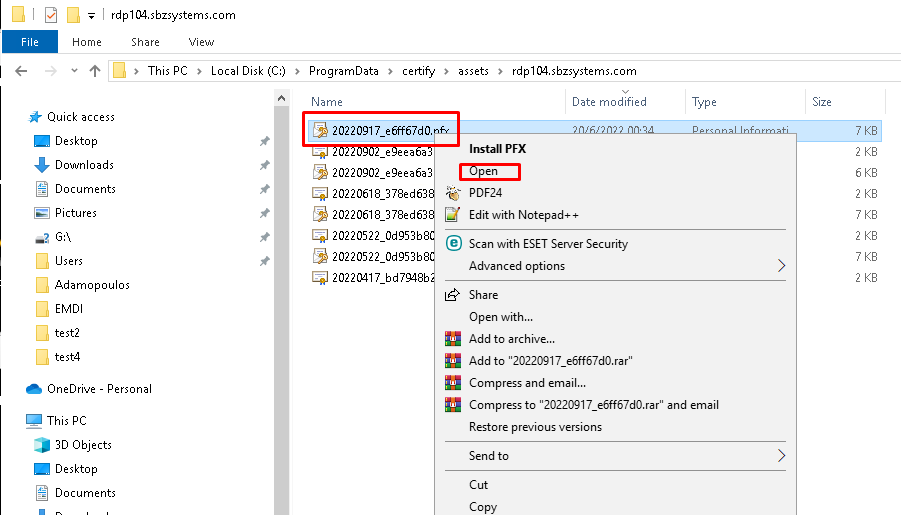901x515 pixels.
Task: Open the quick access toolbar customize dropdown
Action: [92, 16]
